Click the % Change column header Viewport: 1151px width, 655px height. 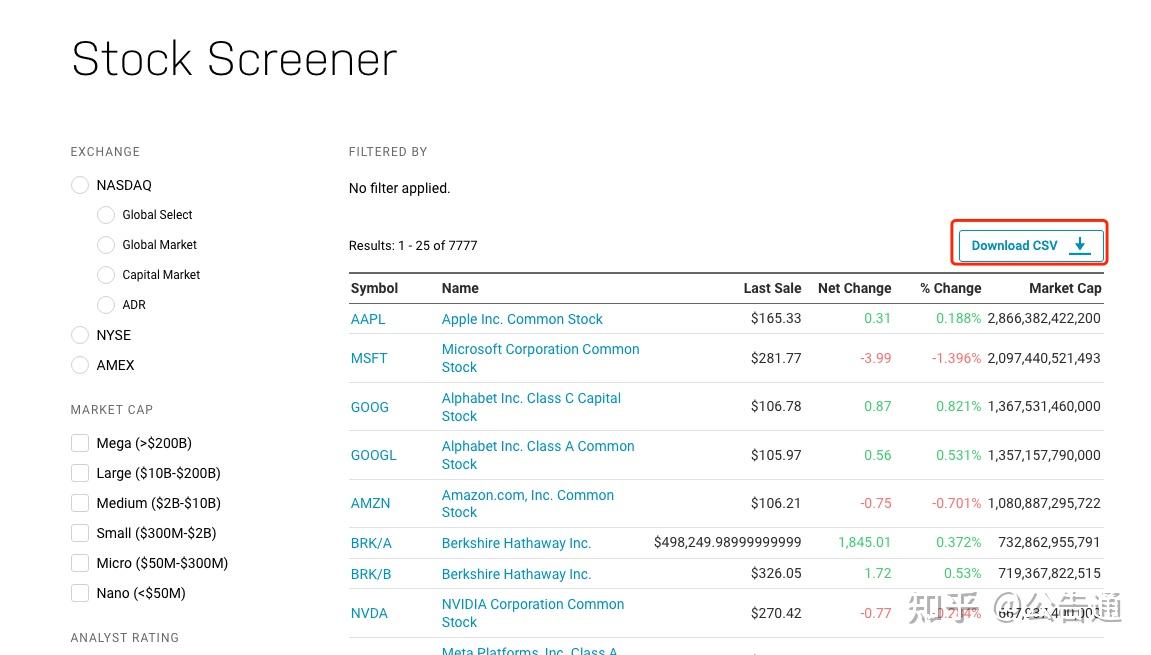pos(951,289)
